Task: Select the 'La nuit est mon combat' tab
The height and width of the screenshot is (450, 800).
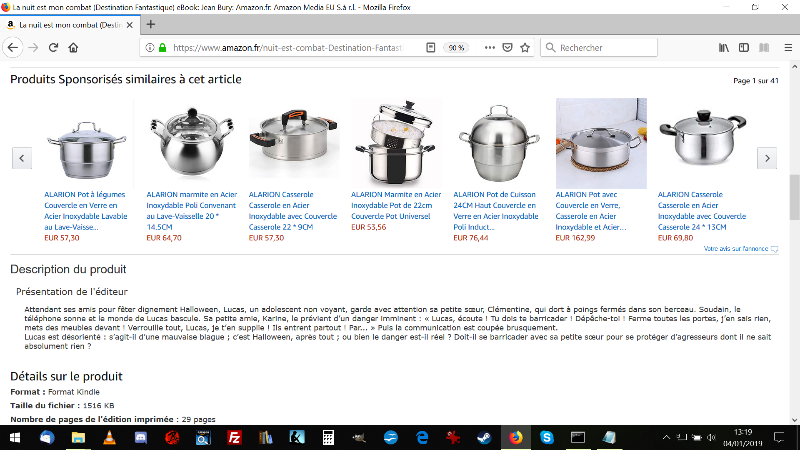Action: click(x=70, y=24)
